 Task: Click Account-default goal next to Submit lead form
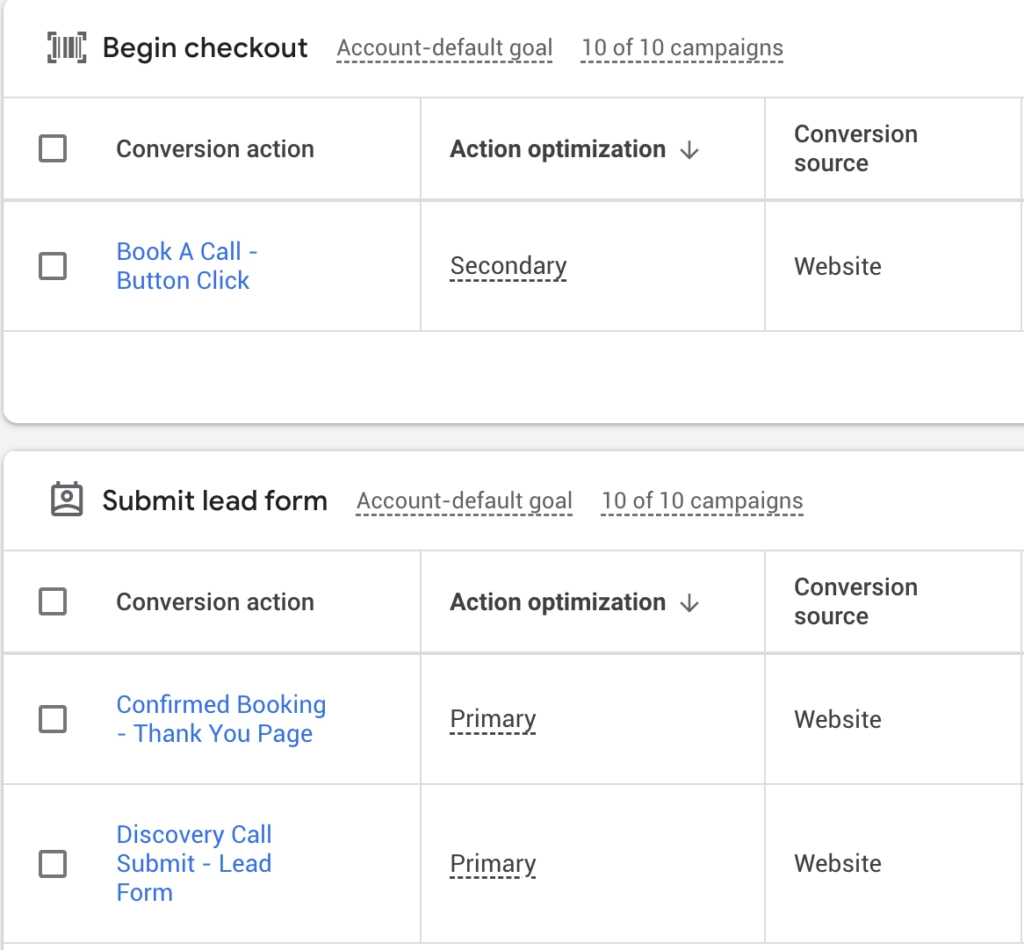pos(463,500)
